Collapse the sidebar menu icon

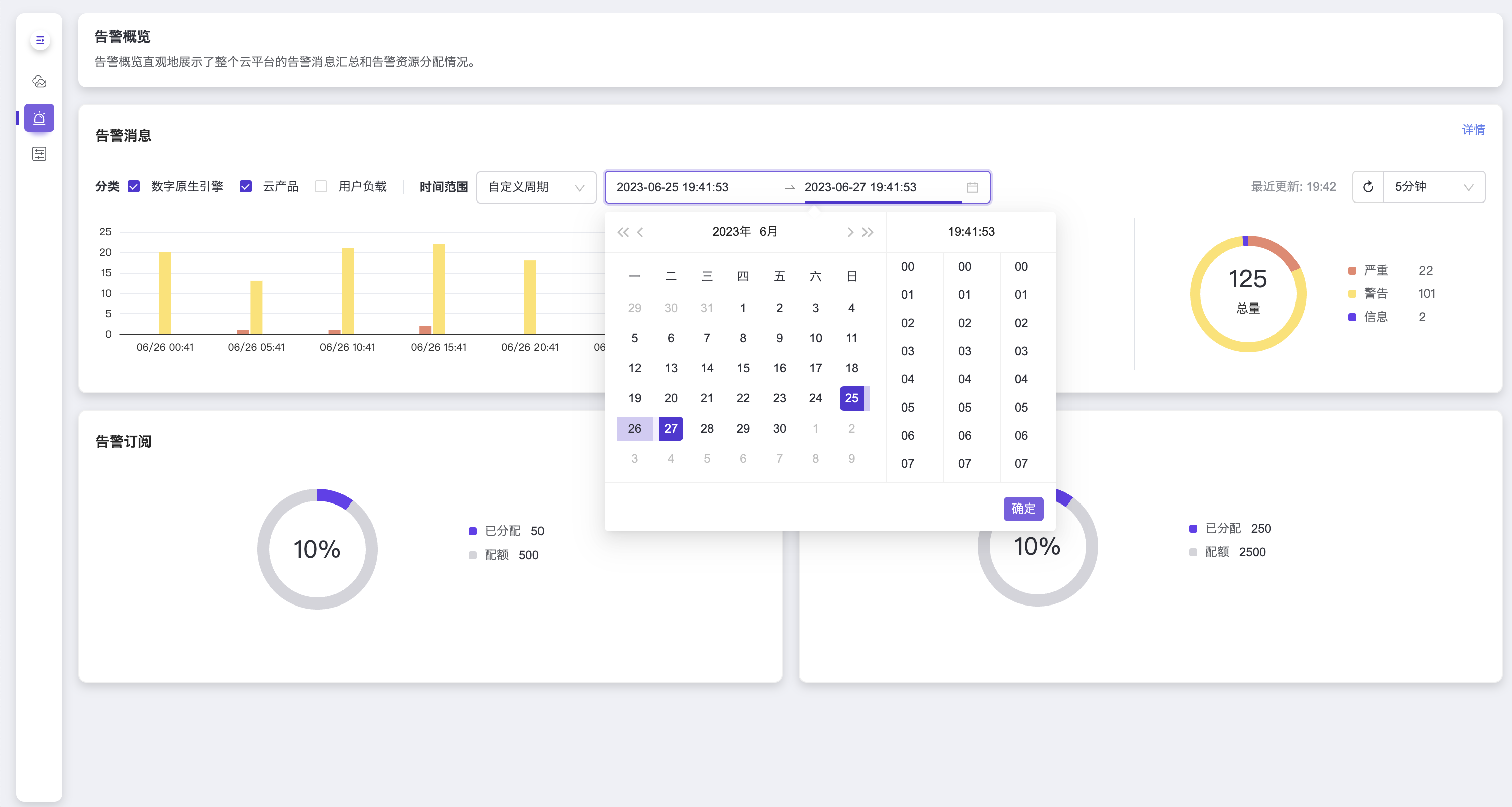tap(40, 41)
